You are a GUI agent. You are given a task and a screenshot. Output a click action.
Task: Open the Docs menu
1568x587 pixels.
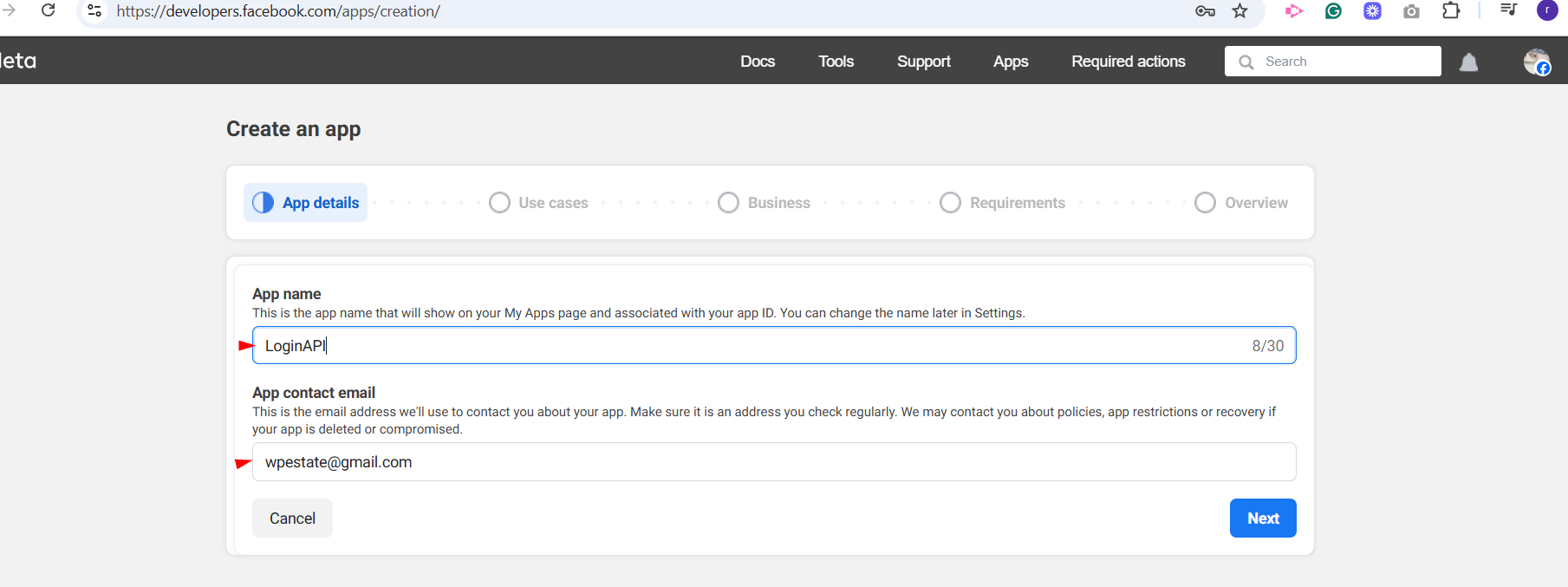[x=757, y=62]
